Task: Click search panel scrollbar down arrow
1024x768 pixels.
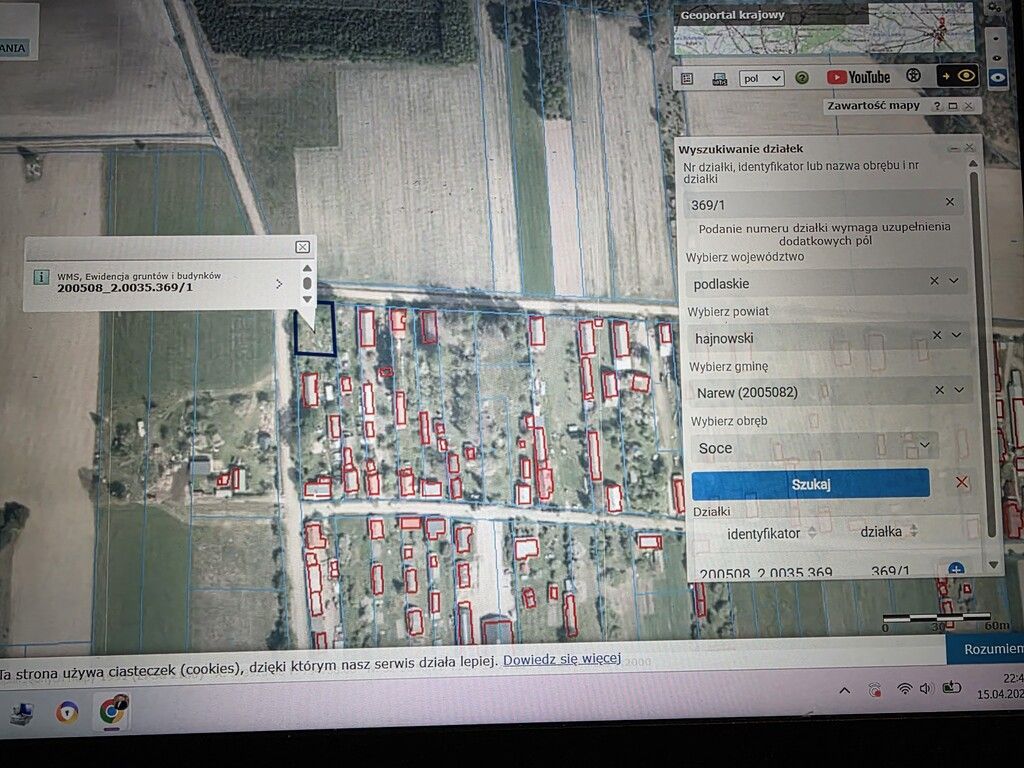Action: [994, 565]
